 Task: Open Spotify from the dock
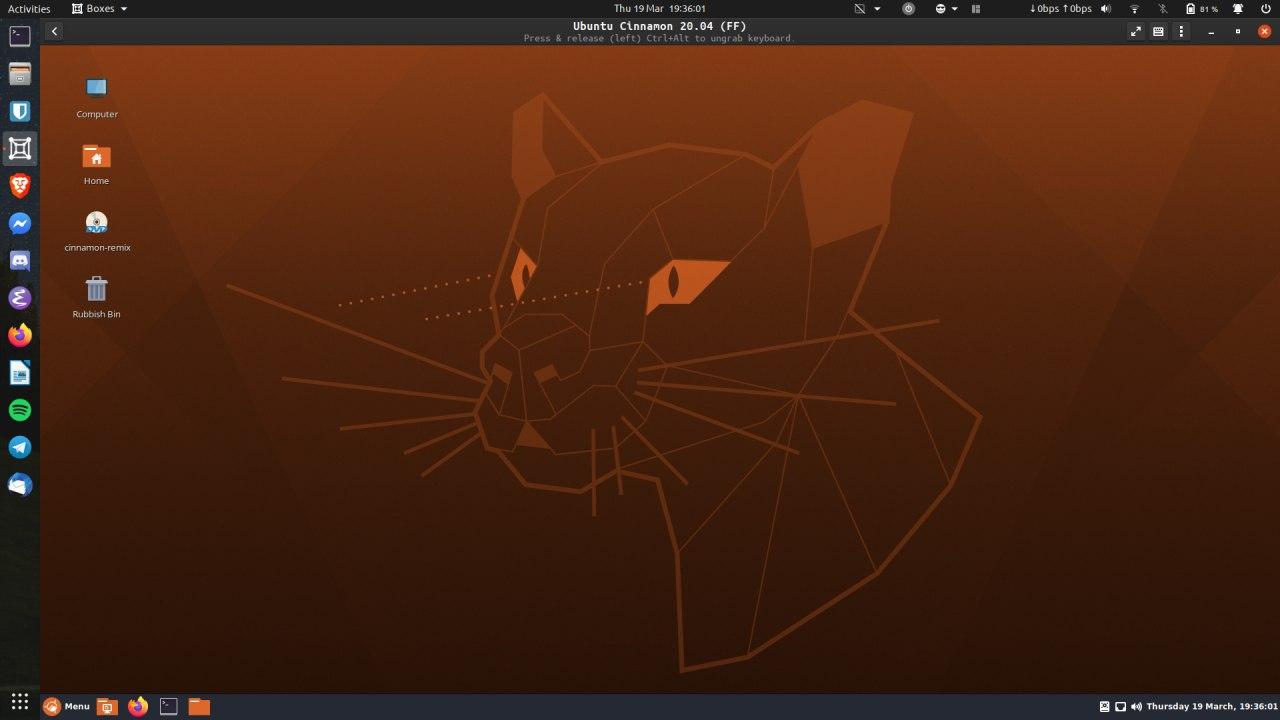20,410
